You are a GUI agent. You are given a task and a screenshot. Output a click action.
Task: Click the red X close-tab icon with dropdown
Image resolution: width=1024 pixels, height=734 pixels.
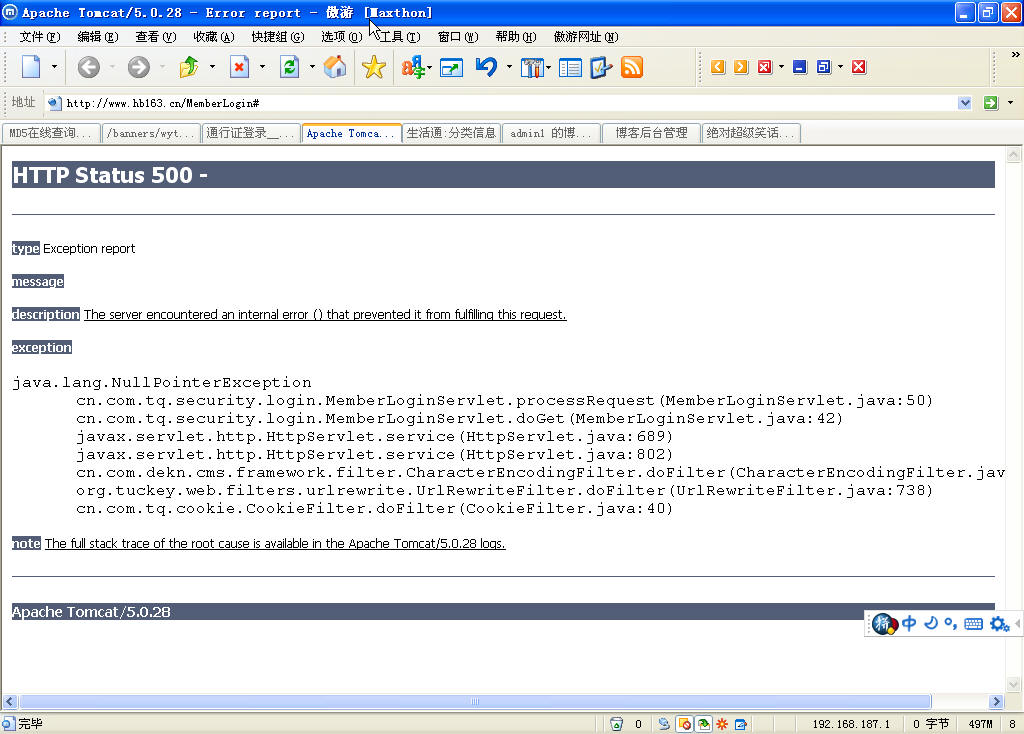[x=765, y=67]
